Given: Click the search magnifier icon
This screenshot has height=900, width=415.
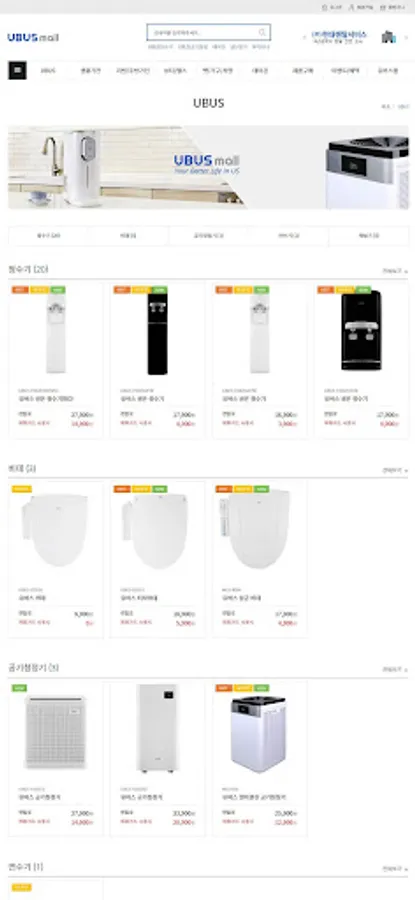Looking at the screenshot, I should (262, 32).
